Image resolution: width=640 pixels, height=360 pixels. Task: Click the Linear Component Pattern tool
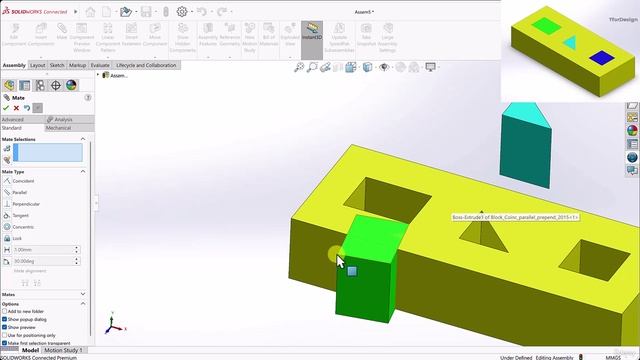point(108,37)
